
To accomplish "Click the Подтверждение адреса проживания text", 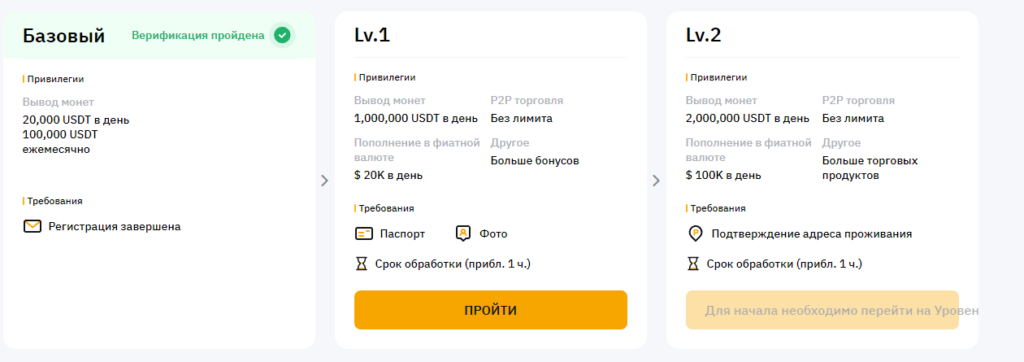I will click(811, 234).
